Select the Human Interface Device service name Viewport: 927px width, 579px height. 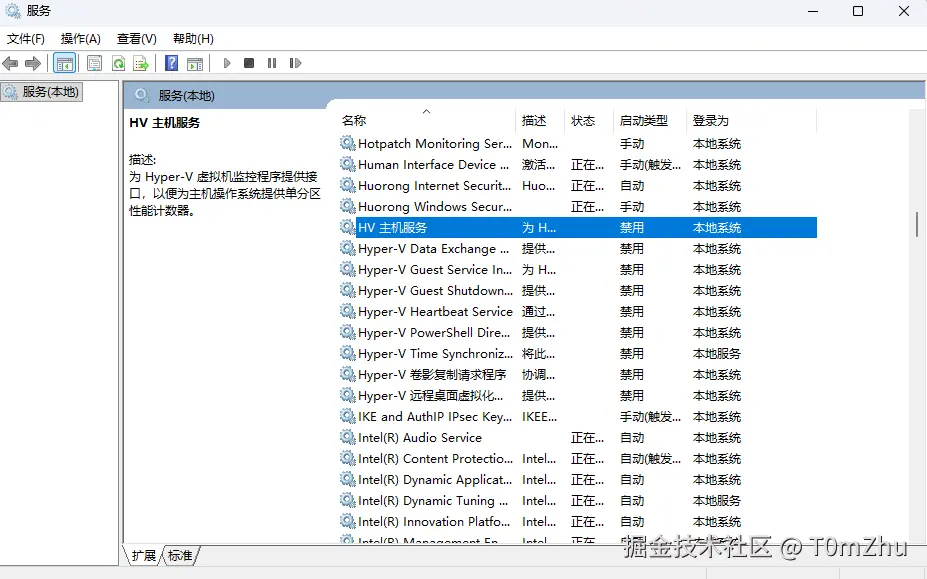click(x=433, y=165)
